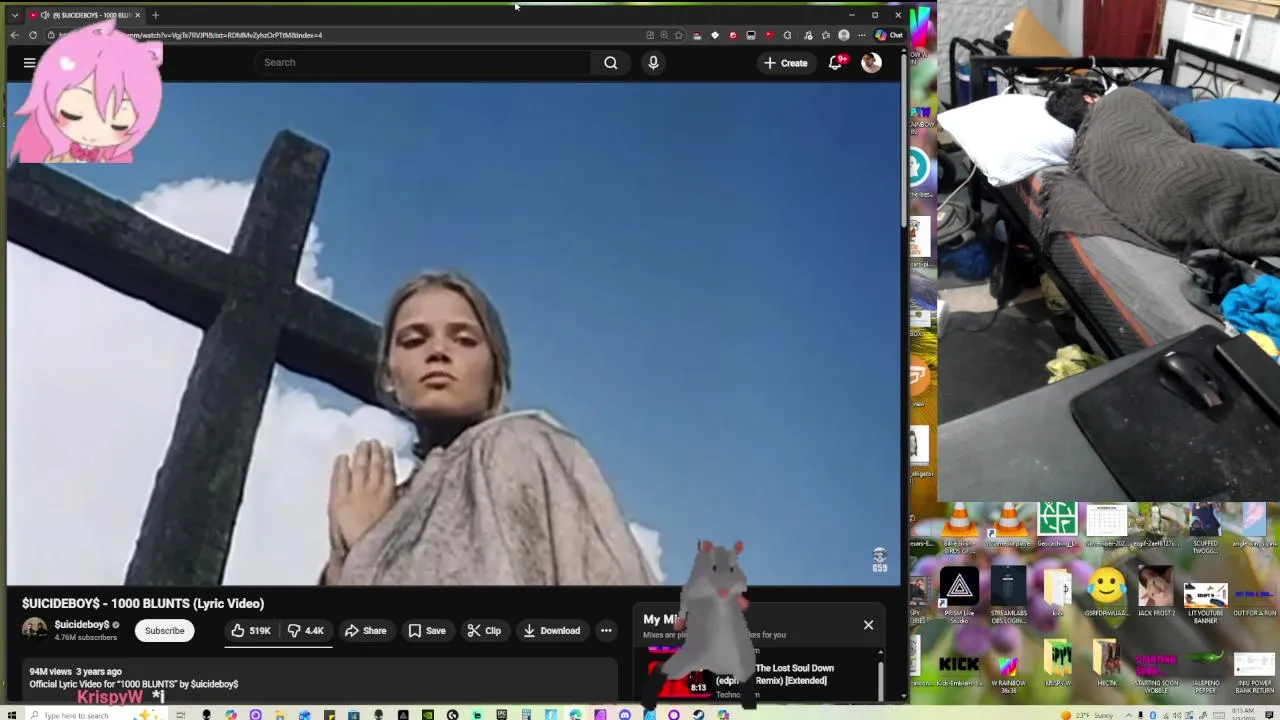
Task: Open the taskbar clock and date
Action: [1243, 715]
